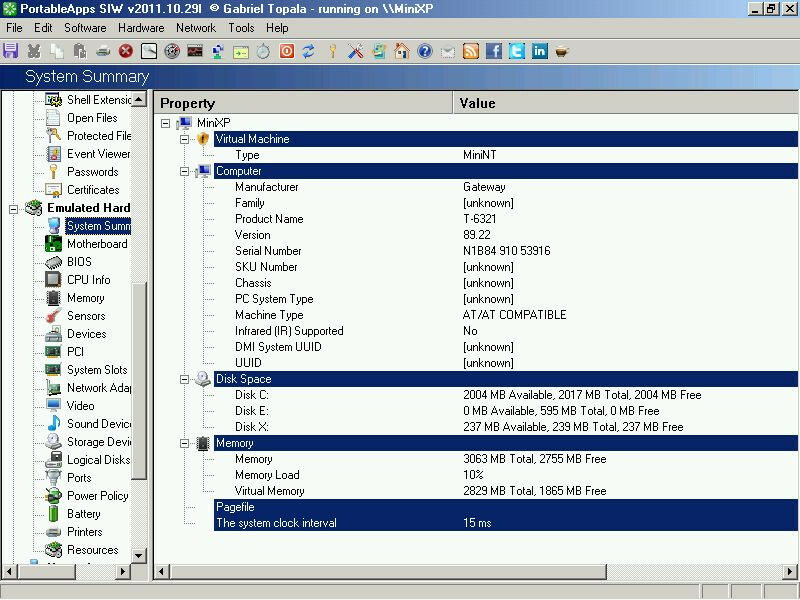Viewport: 800px width, 600px height.
Task: Click the red X stop icon
Action: [126, 51]
